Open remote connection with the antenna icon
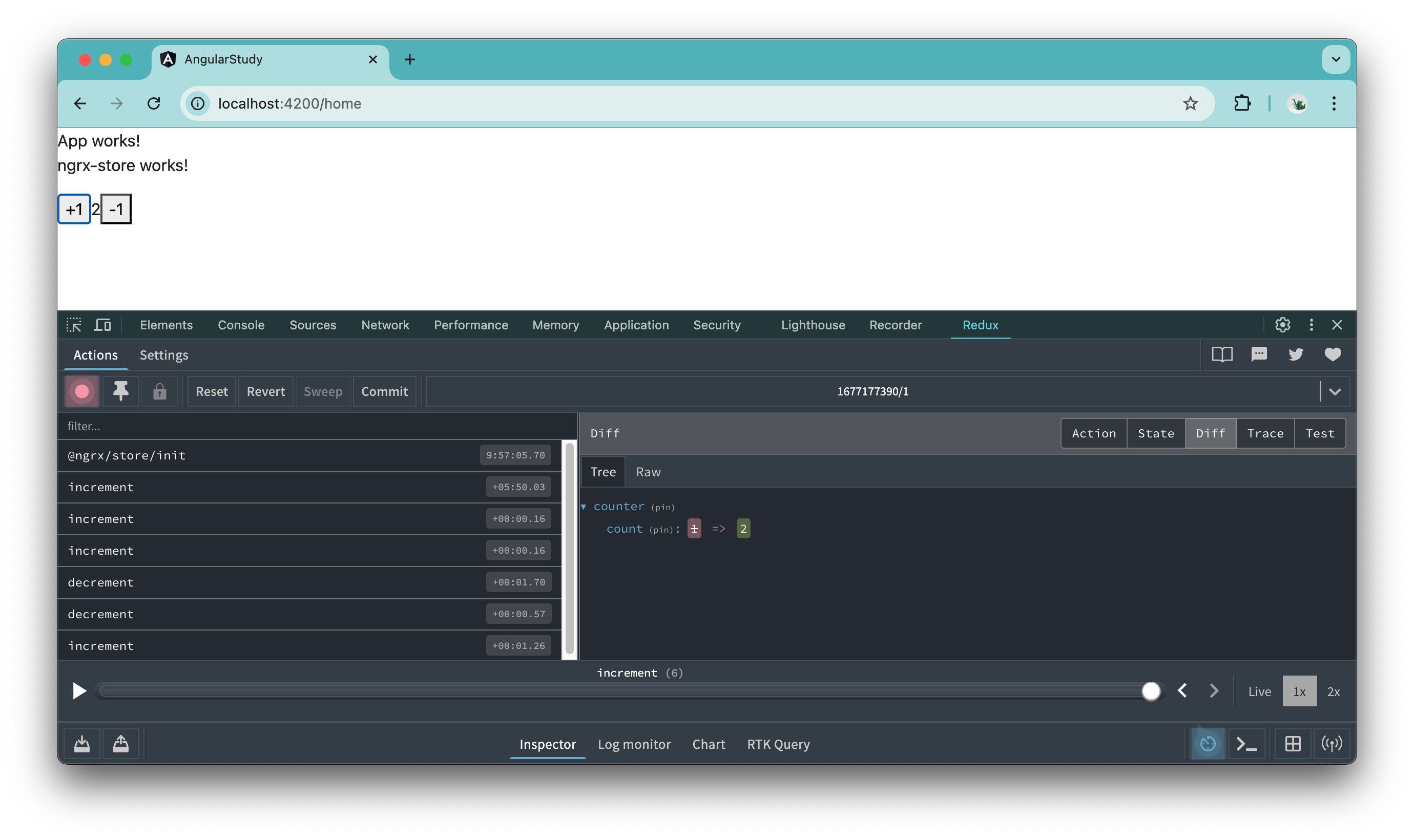Screen dimensions: 1414x840 click(1333, 744)
